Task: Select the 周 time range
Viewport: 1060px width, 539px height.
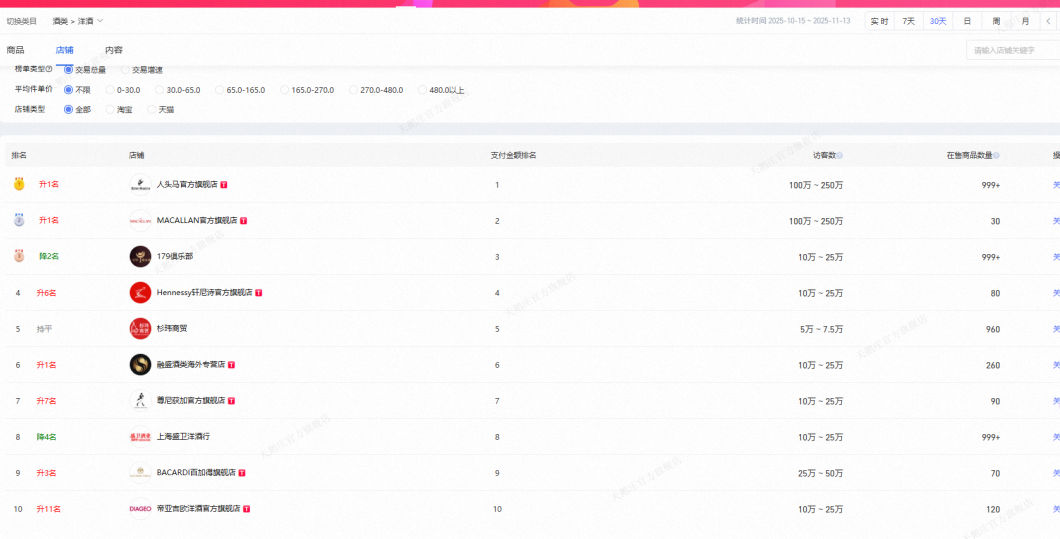Action: tap(996, 22)
